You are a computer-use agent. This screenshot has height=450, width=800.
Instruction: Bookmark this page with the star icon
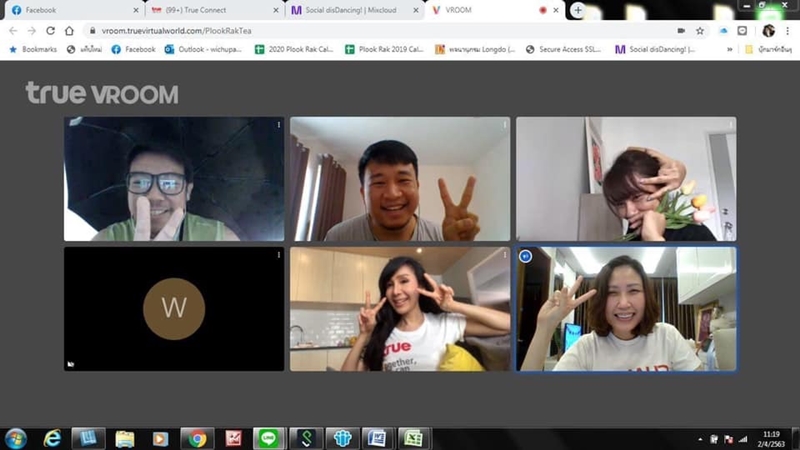click(x=702, y=31)
